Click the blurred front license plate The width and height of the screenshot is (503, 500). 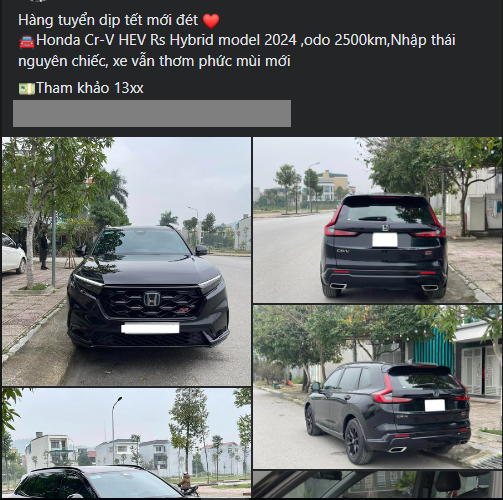click(x=150, y=328)
